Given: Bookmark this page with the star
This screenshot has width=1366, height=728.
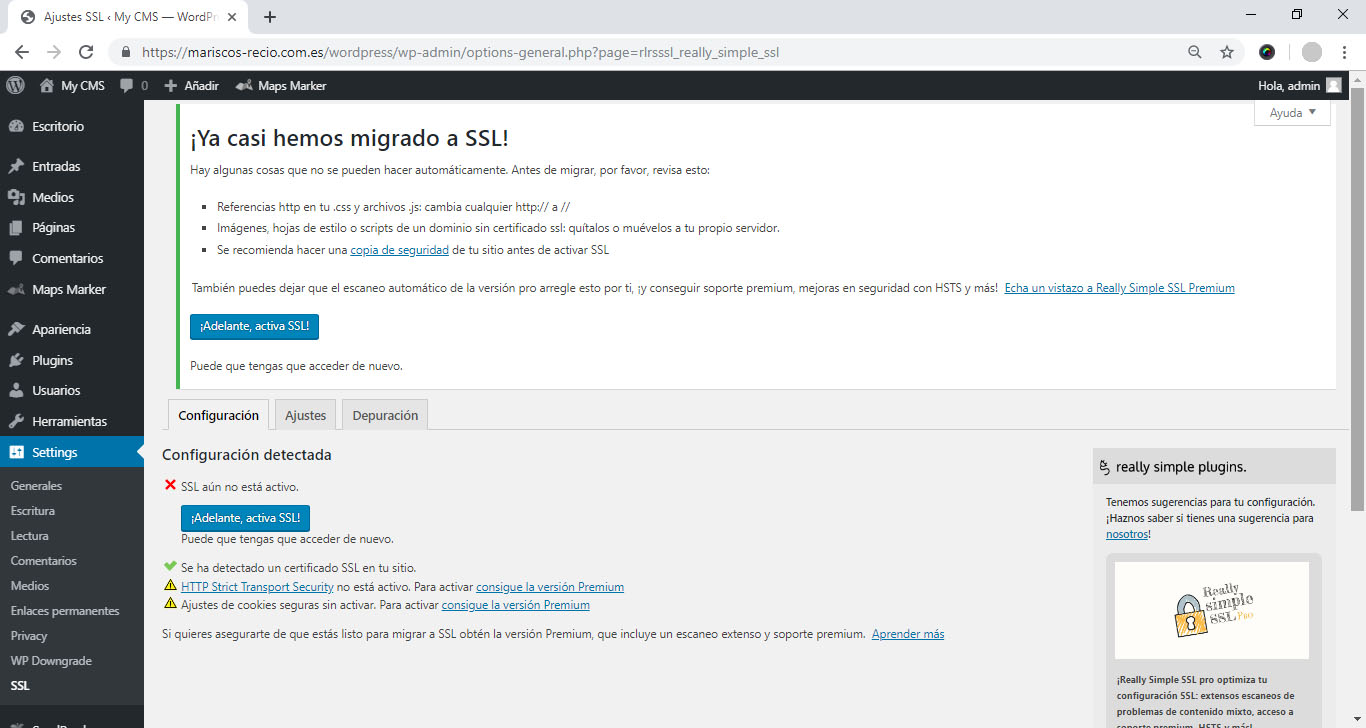Looking at the screenshot, I should [x=1227, y=52].
